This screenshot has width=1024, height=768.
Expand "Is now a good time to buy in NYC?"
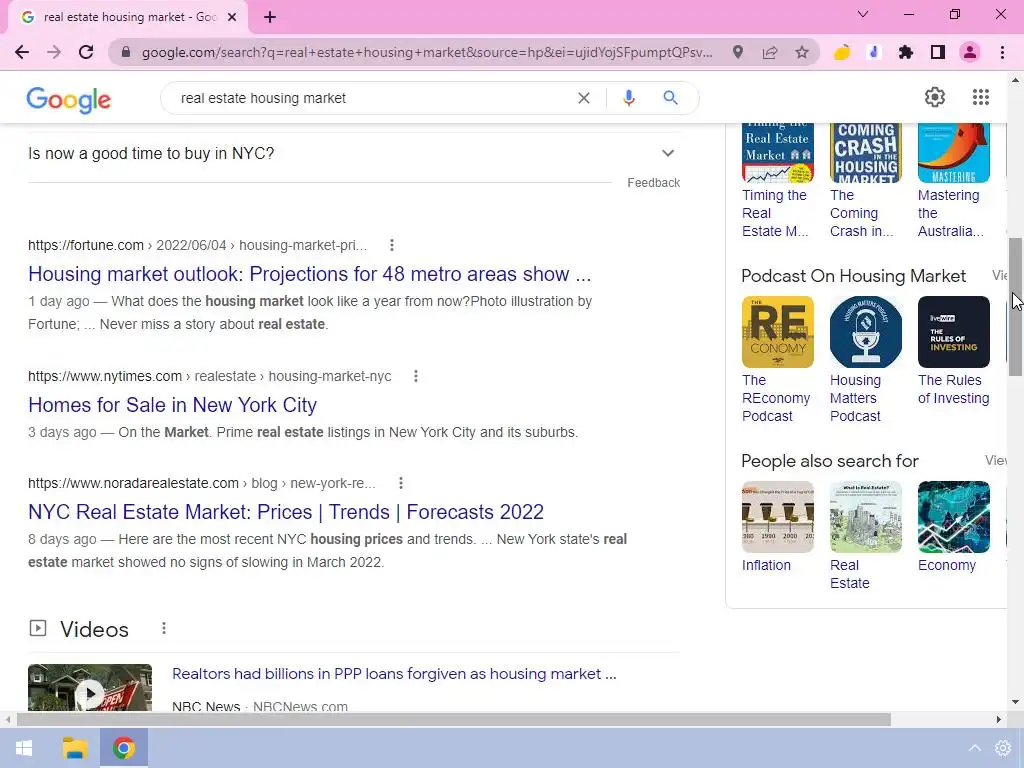point(354,153)
